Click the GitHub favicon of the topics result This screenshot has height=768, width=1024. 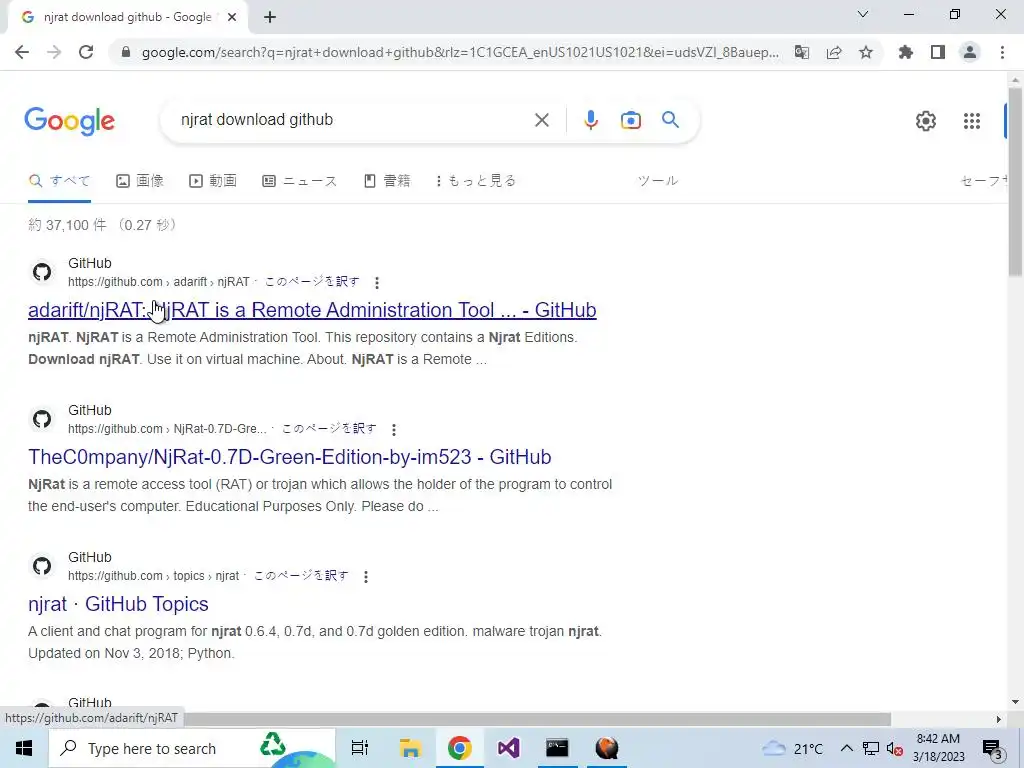42,566
